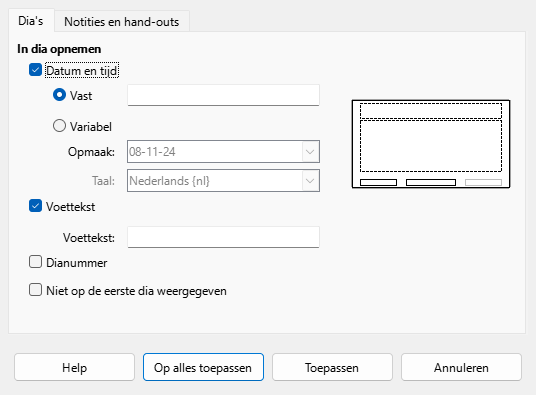Click the Vast date text field
The image size is (536, 395).
click(x=224, y=95)
